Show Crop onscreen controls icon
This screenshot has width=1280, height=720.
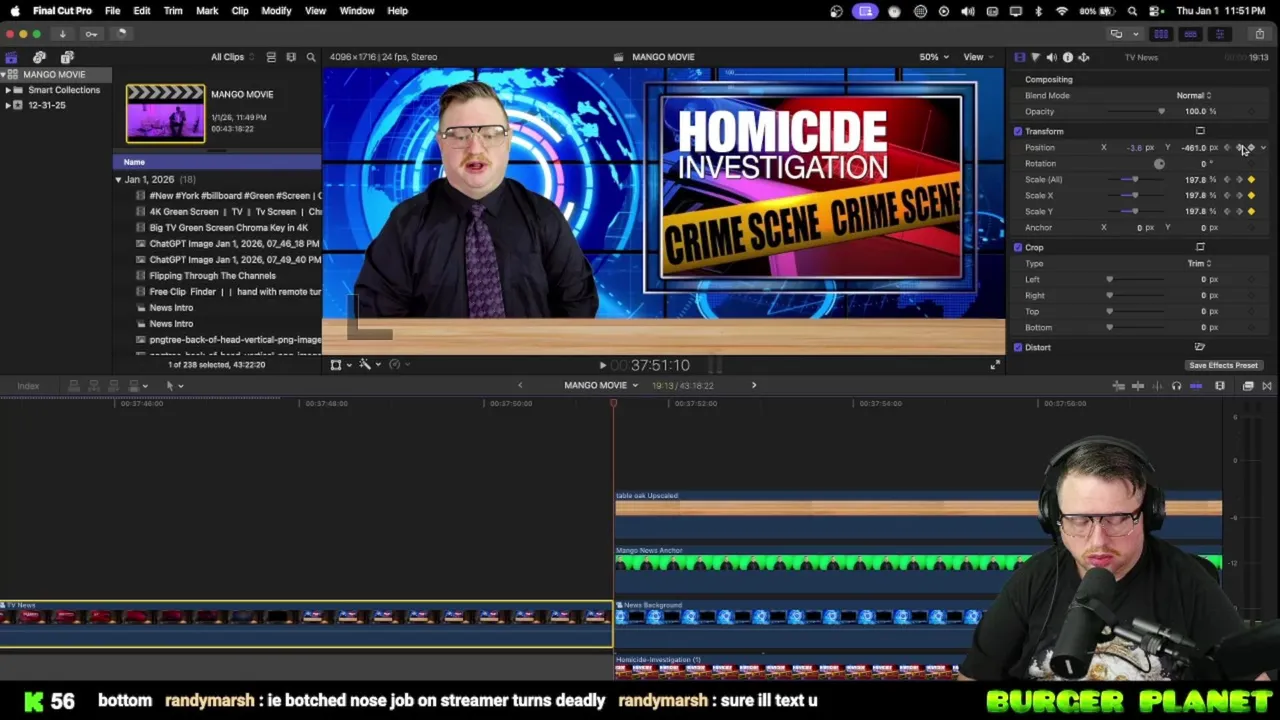tap(1200, 247)
